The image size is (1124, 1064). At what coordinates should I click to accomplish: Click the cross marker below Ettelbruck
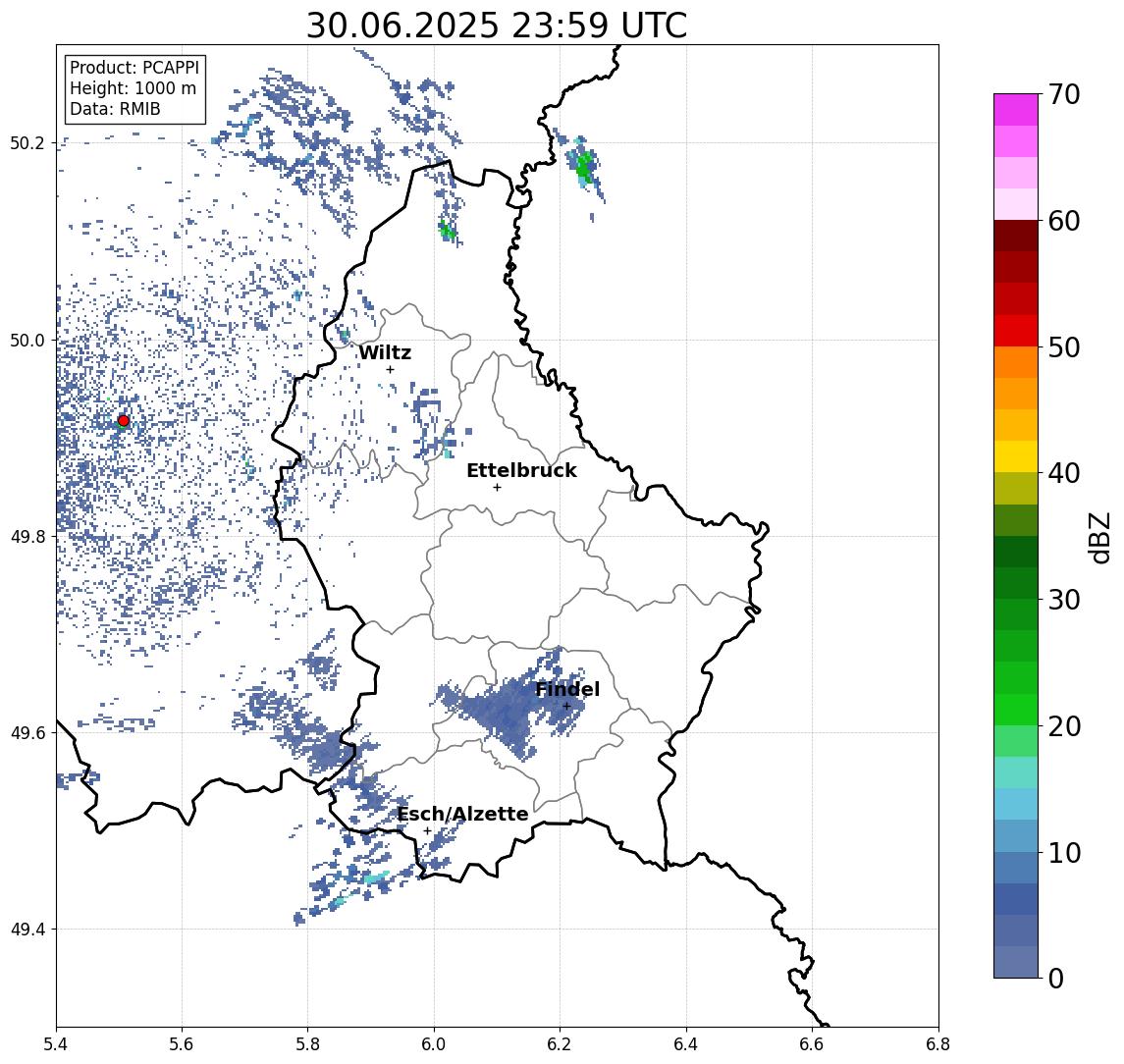coord(497,488)
